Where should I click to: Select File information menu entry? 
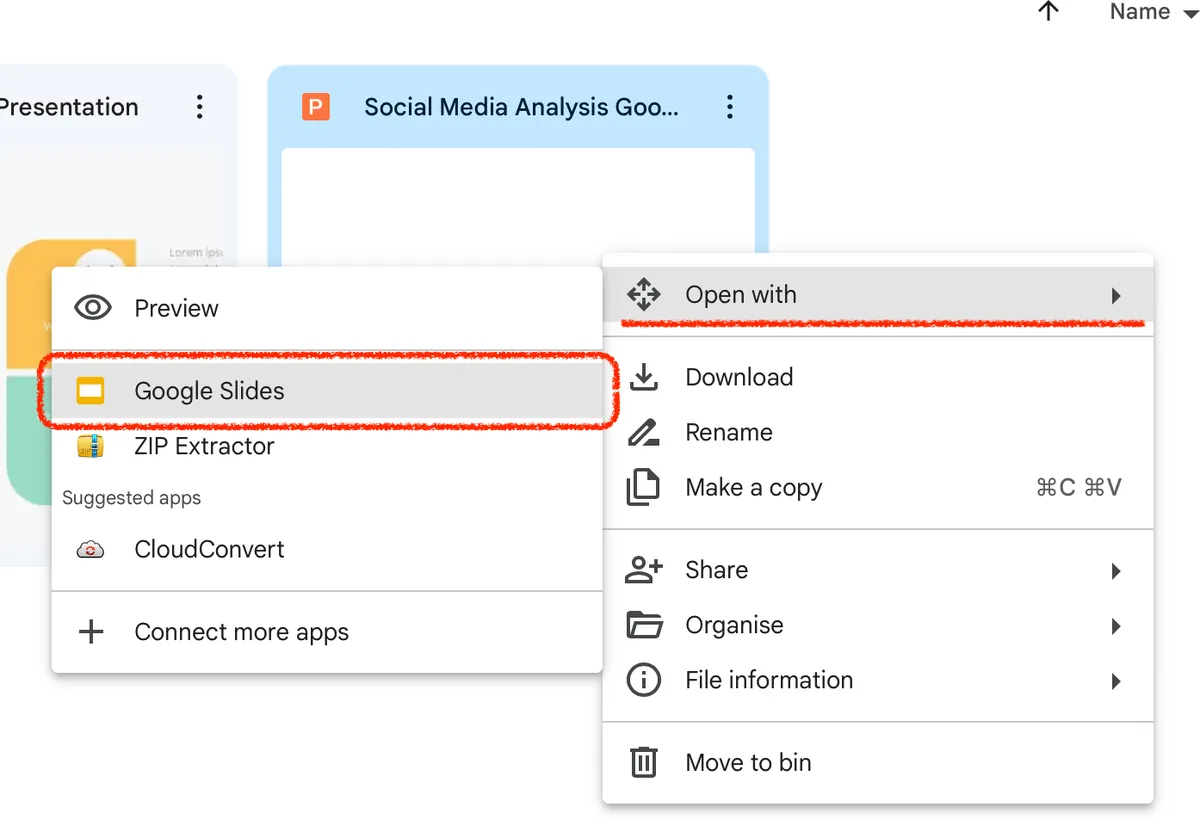click(878, 680)
